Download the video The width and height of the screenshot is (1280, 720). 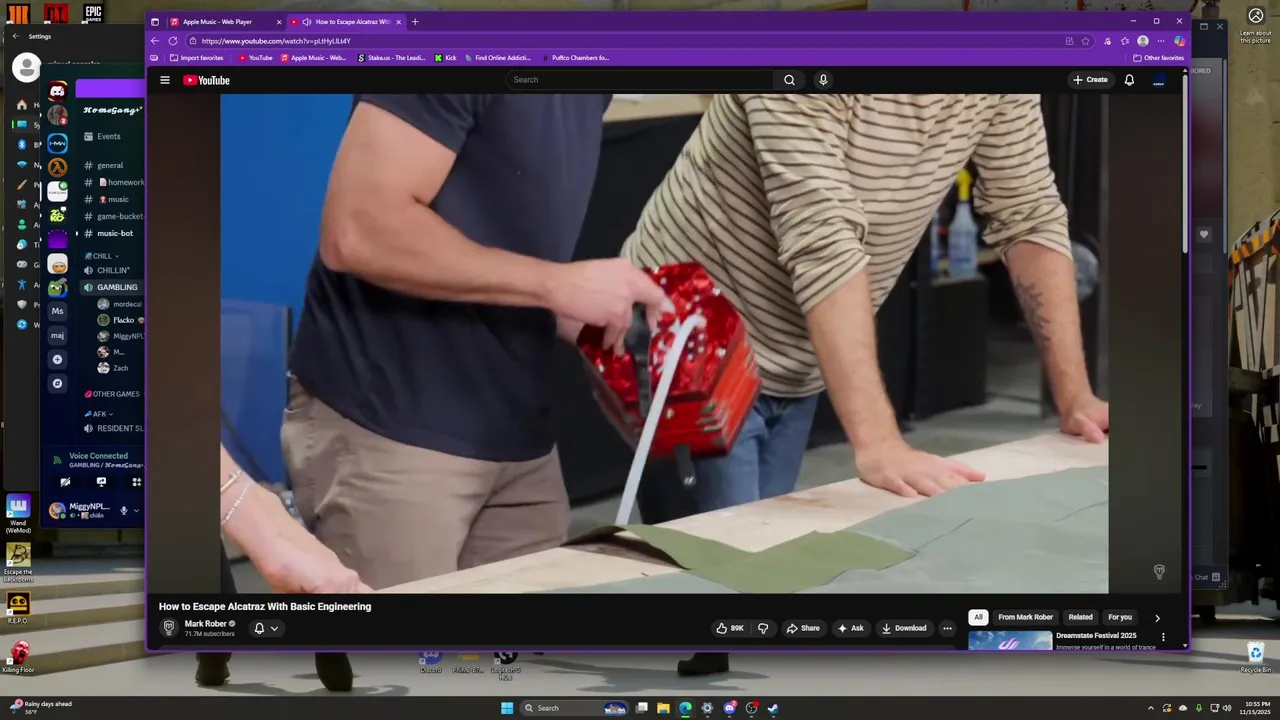click(x=904, y=628)
